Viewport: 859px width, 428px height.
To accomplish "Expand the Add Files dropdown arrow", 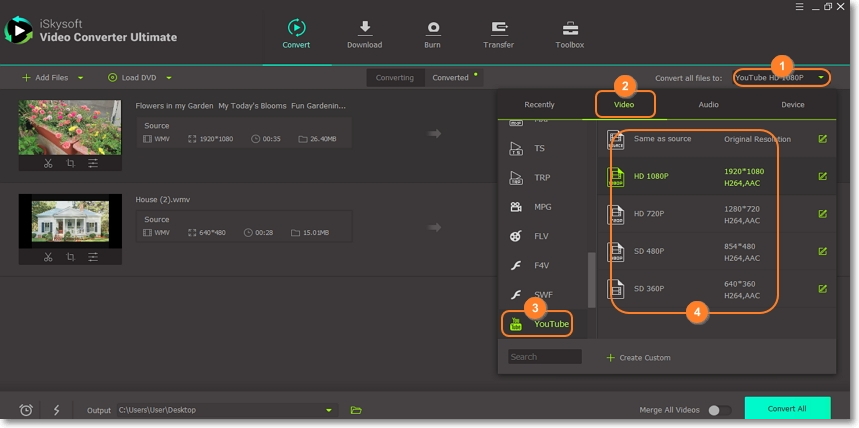I will click(81, 77).
